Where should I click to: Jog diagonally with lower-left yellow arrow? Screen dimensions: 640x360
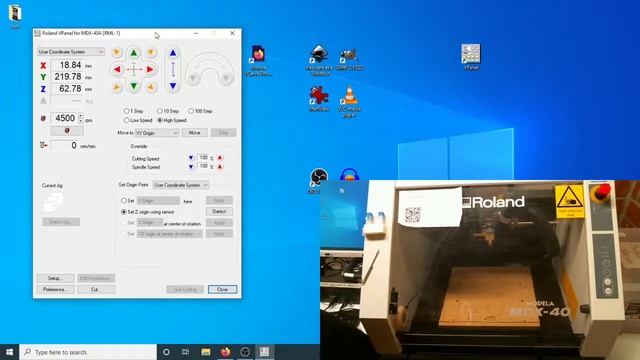117,87
